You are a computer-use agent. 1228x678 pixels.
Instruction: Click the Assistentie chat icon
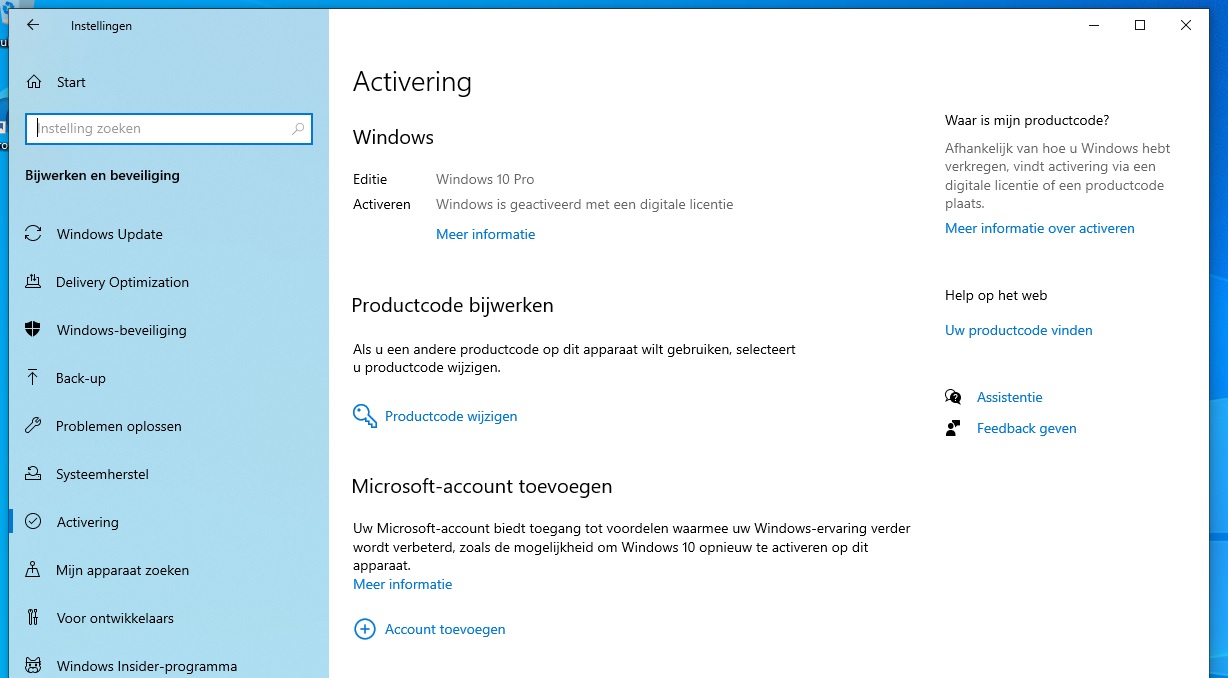click(x=953, y=397)
